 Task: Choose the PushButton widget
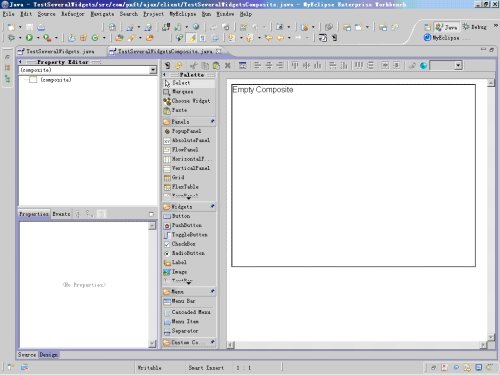coord(189,225)
